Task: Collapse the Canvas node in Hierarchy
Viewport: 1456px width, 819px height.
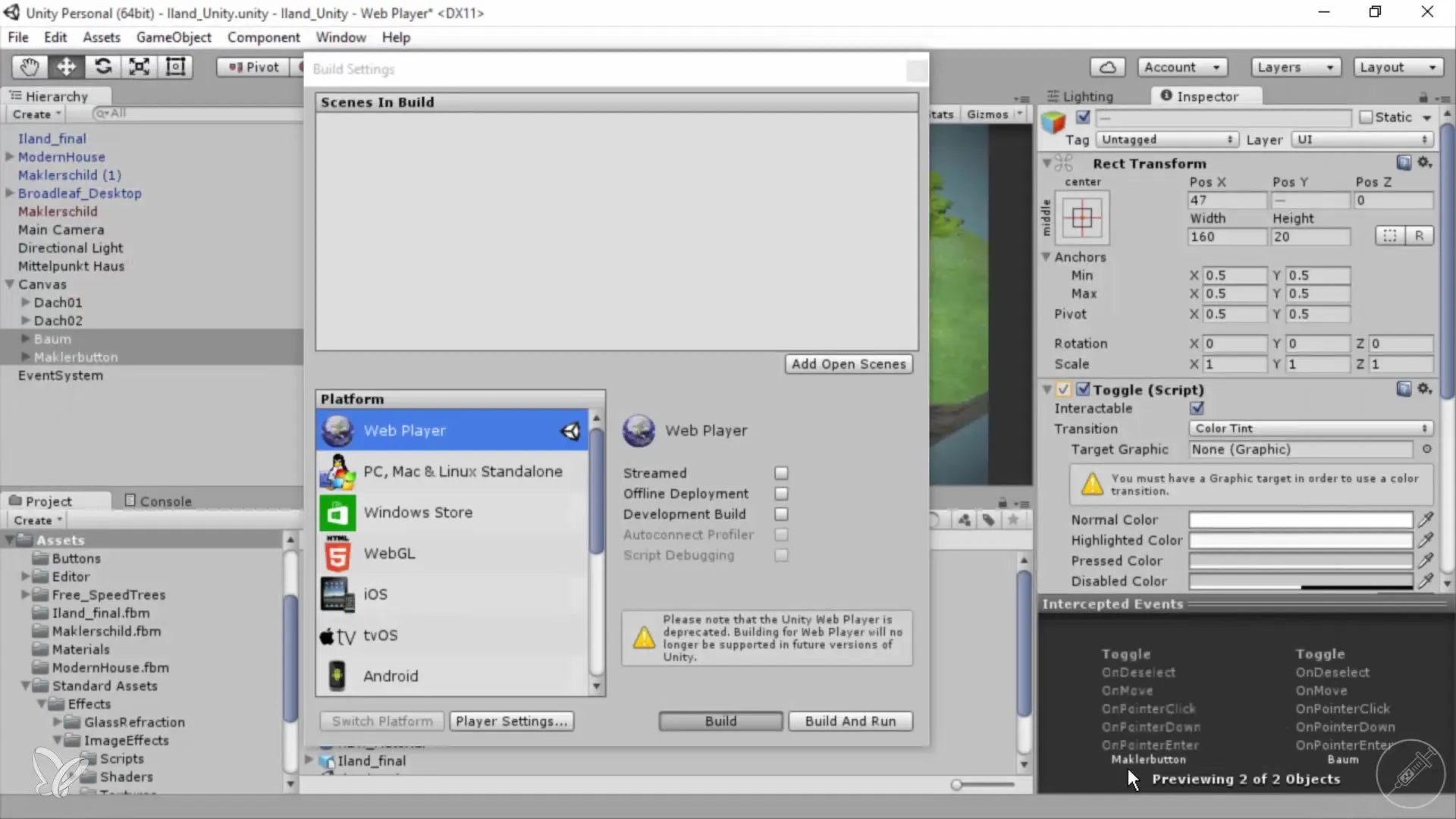Action: point(10,284)
